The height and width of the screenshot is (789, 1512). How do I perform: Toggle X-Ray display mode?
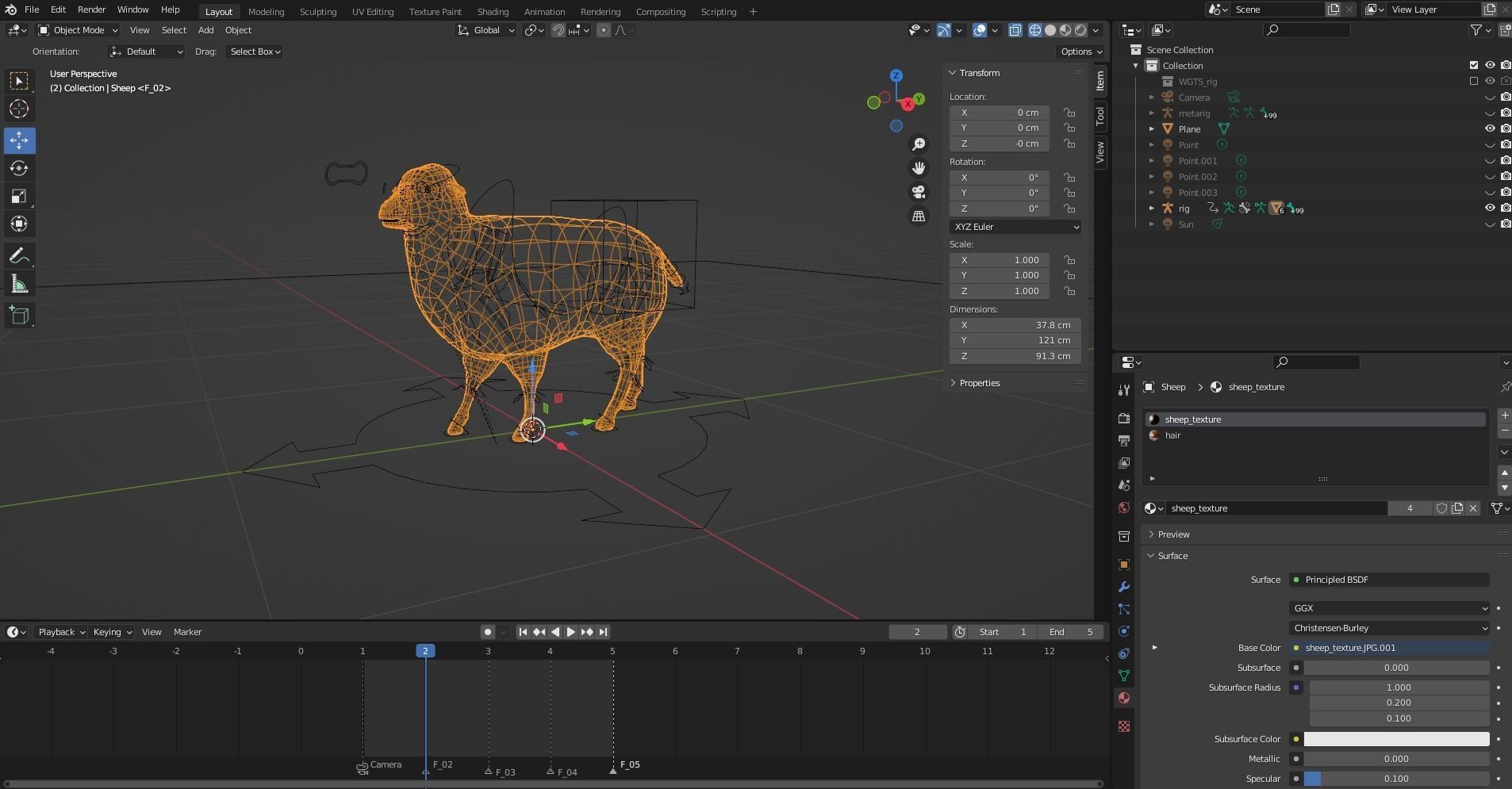[1015, 30]
